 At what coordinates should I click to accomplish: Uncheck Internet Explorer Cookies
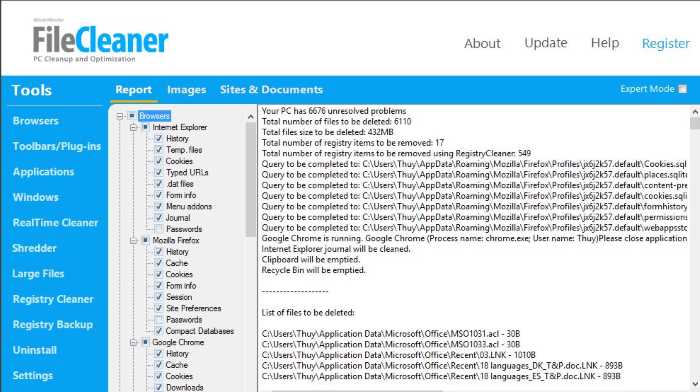click(158, 161)
